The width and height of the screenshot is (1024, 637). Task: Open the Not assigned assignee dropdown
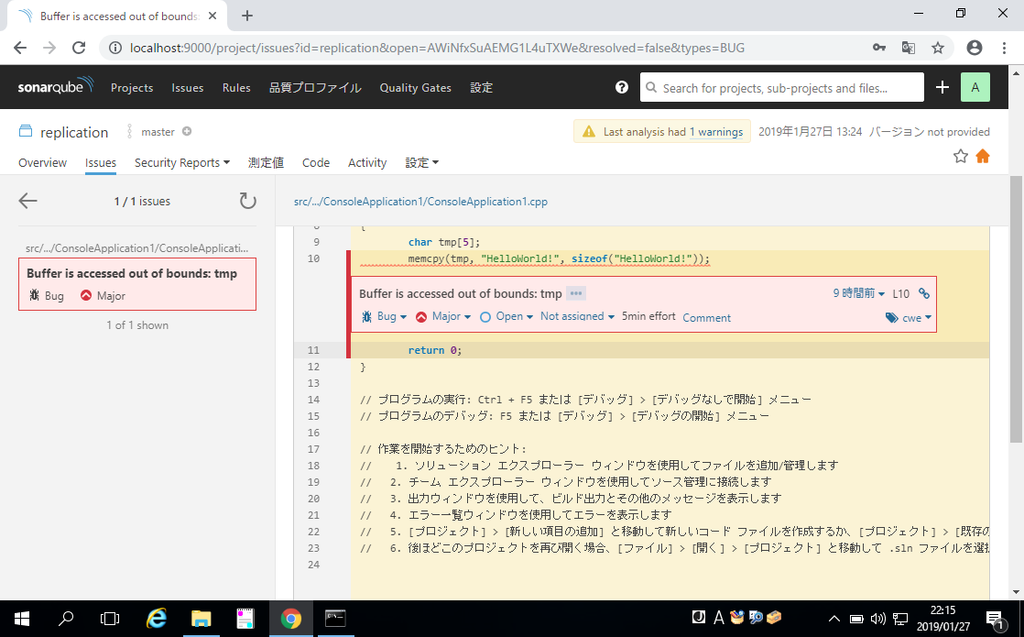tap(577, 316)
